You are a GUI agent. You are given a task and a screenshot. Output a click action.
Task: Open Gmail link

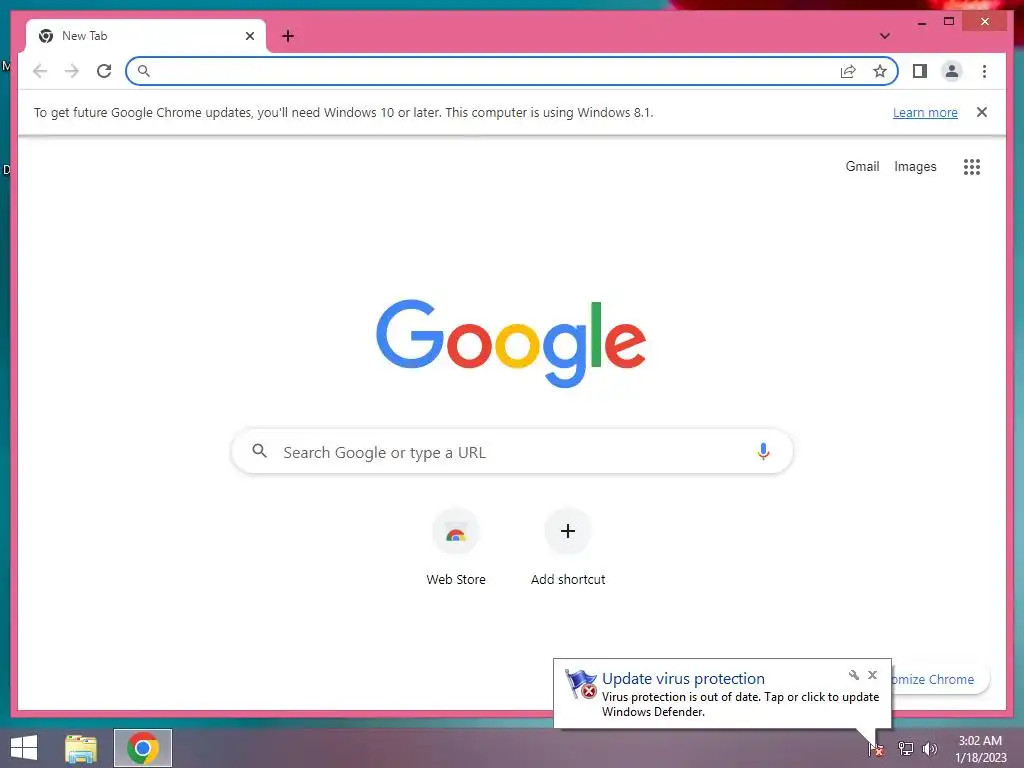pos(862,167)
